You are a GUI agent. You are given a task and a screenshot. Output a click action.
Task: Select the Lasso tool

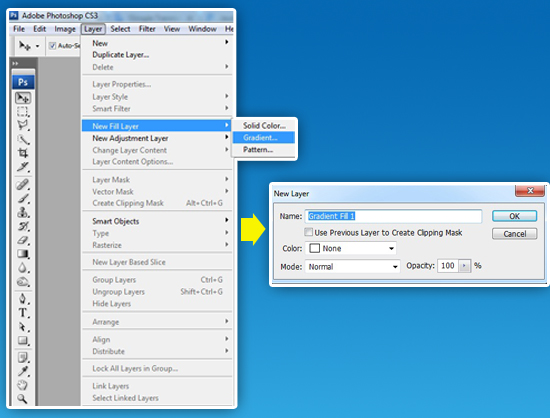(x=23, y=126)
